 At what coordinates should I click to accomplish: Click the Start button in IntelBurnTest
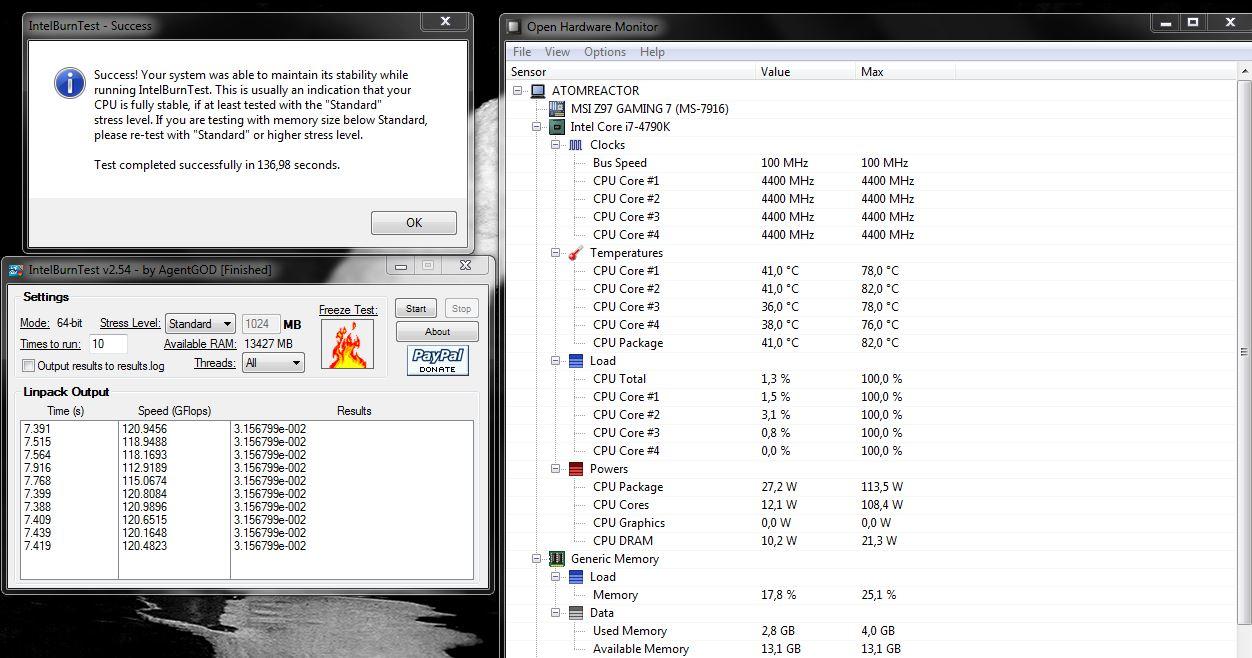point(416,309)
